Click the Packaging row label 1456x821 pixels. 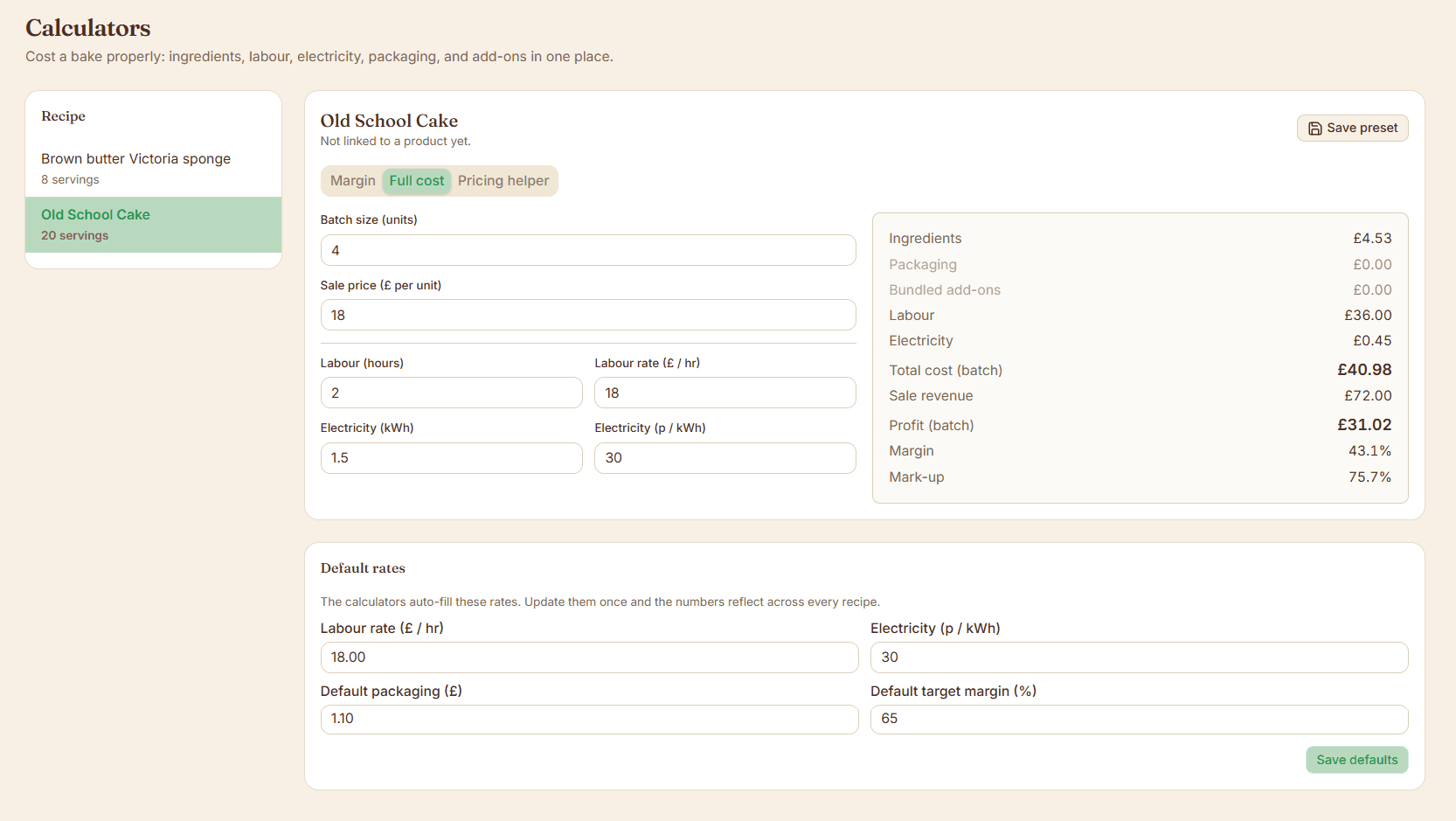pyautogui.click(x=923, y=265)
